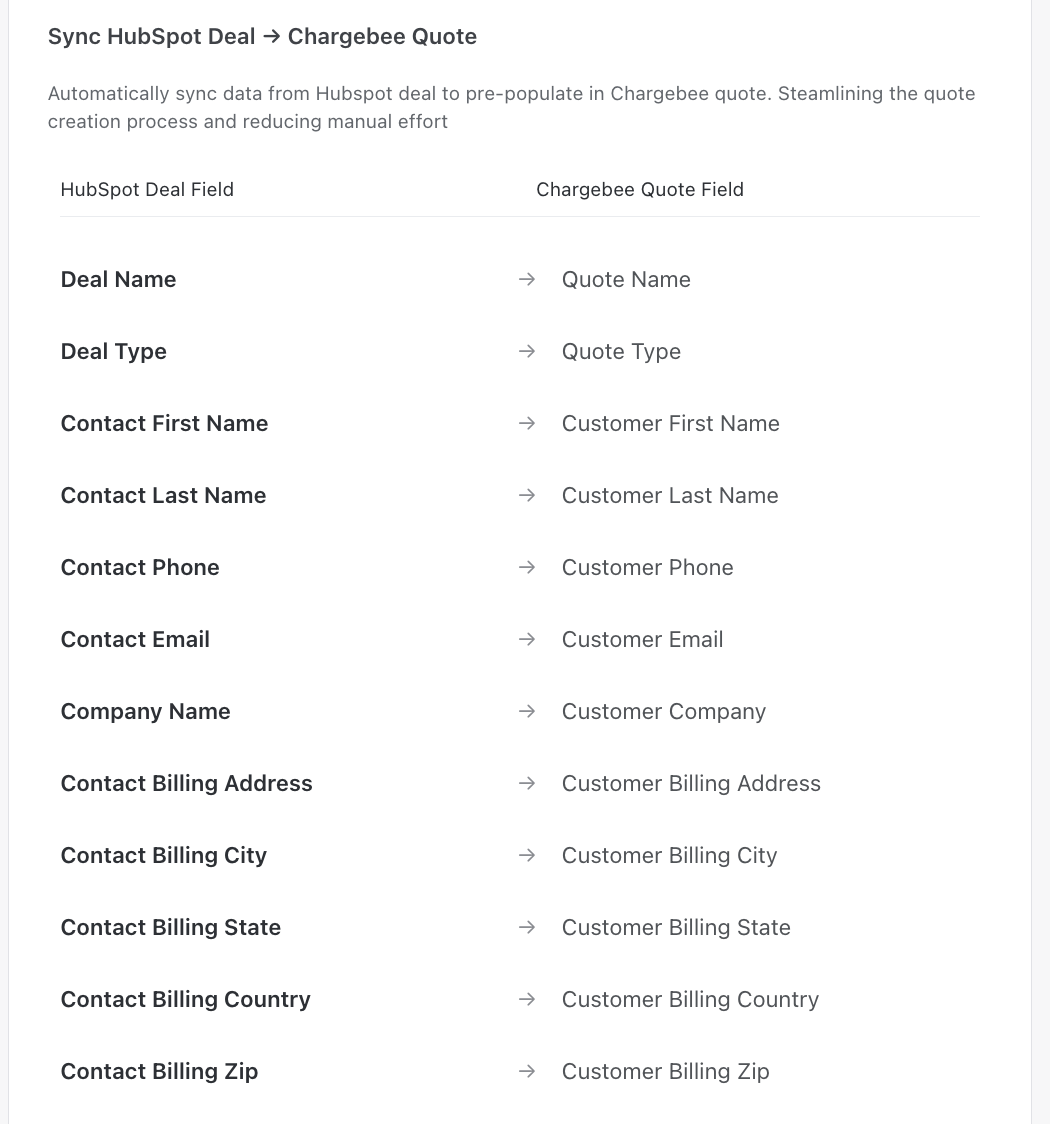This screenshot has width=1050, height=1124.
Task: Click the arrow icon in Company Name row
Action: (x=527, y=712)
